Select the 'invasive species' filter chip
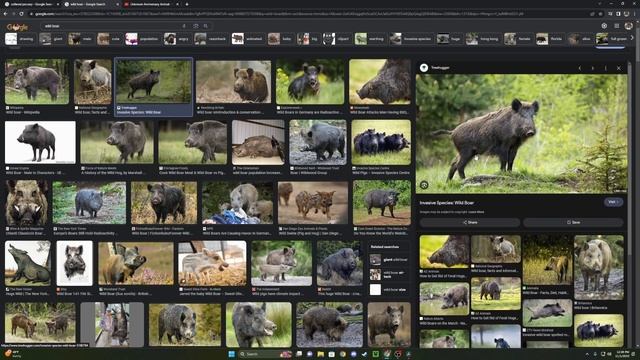640x360 pixels. click(411, 39)
